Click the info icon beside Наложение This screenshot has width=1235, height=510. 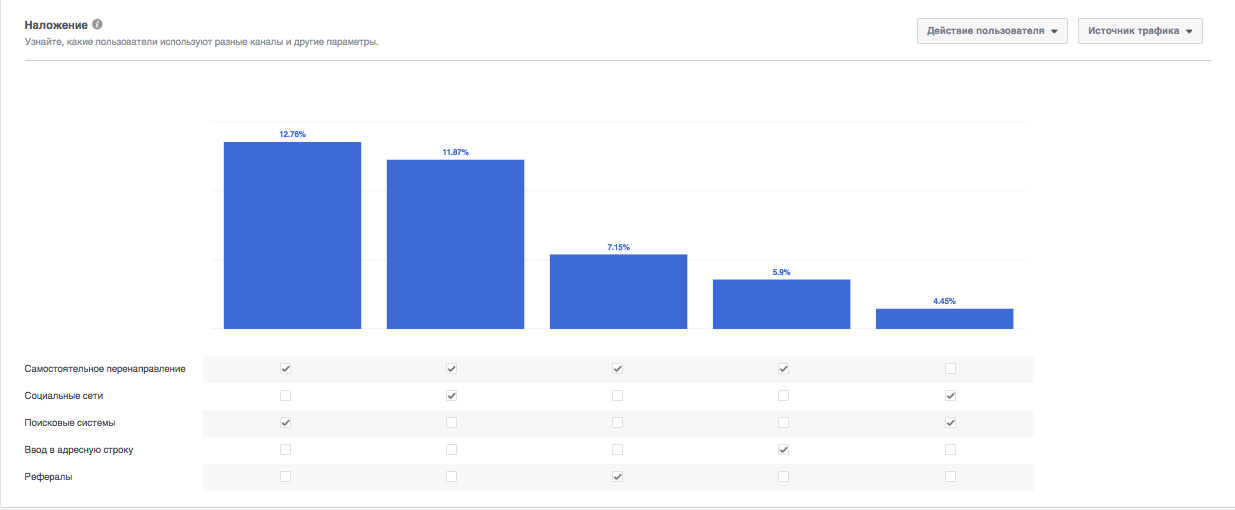(x=97, y=24)
